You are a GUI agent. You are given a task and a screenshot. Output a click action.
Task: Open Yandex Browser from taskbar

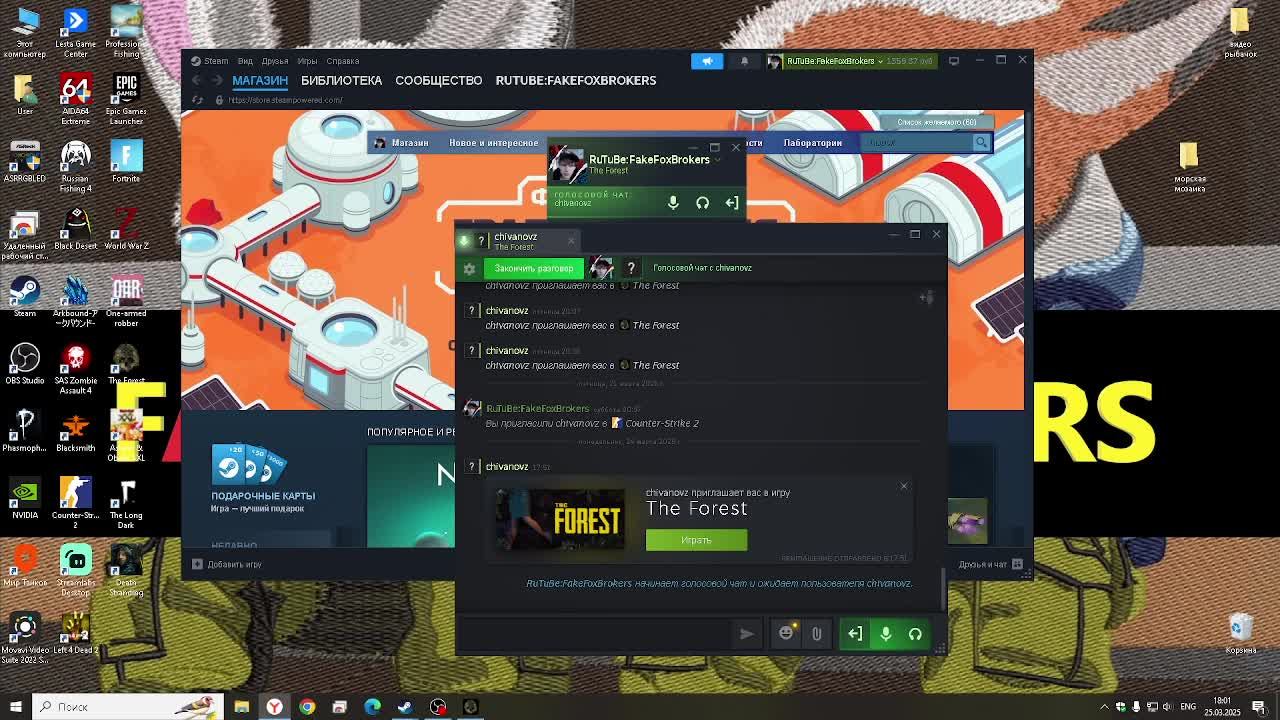coord(274,707)
